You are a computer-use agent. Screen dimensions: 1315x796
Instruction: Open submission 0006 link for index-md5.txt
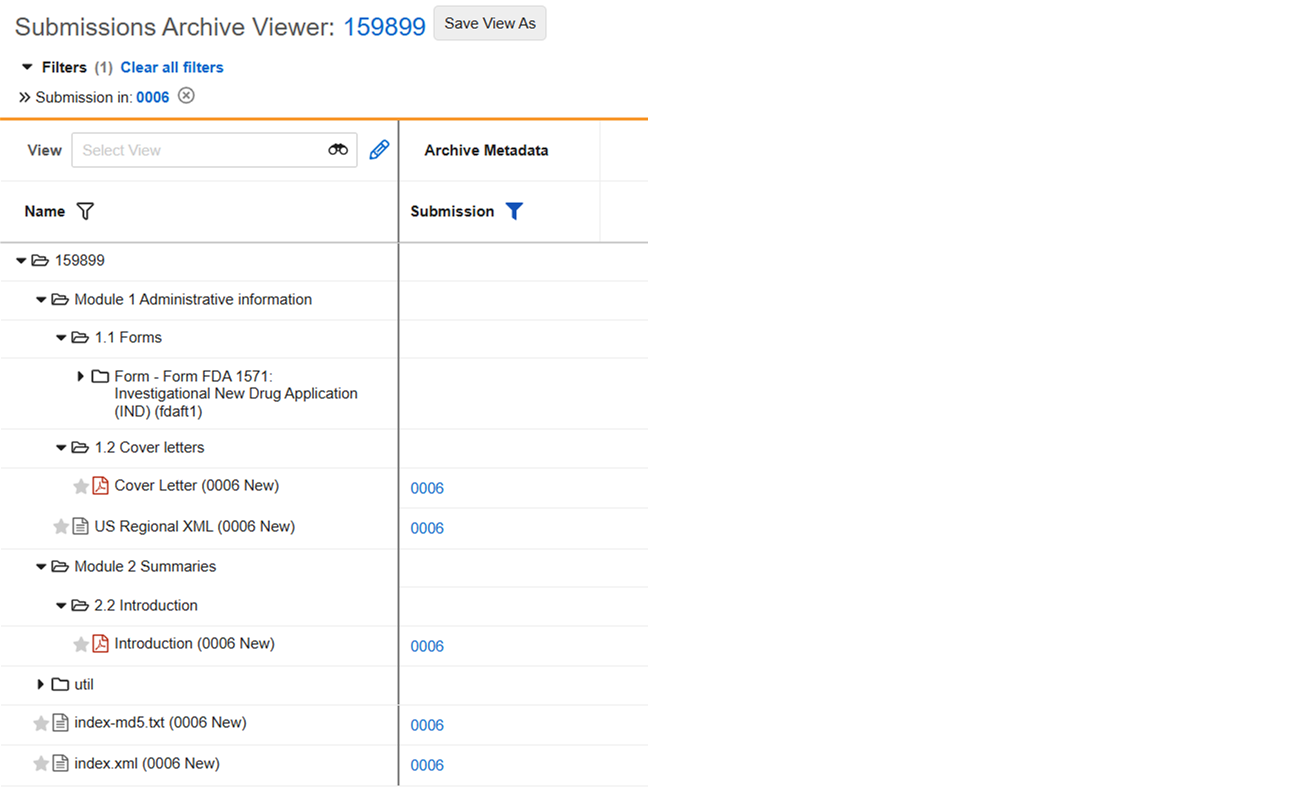click(x=427, y=725)
